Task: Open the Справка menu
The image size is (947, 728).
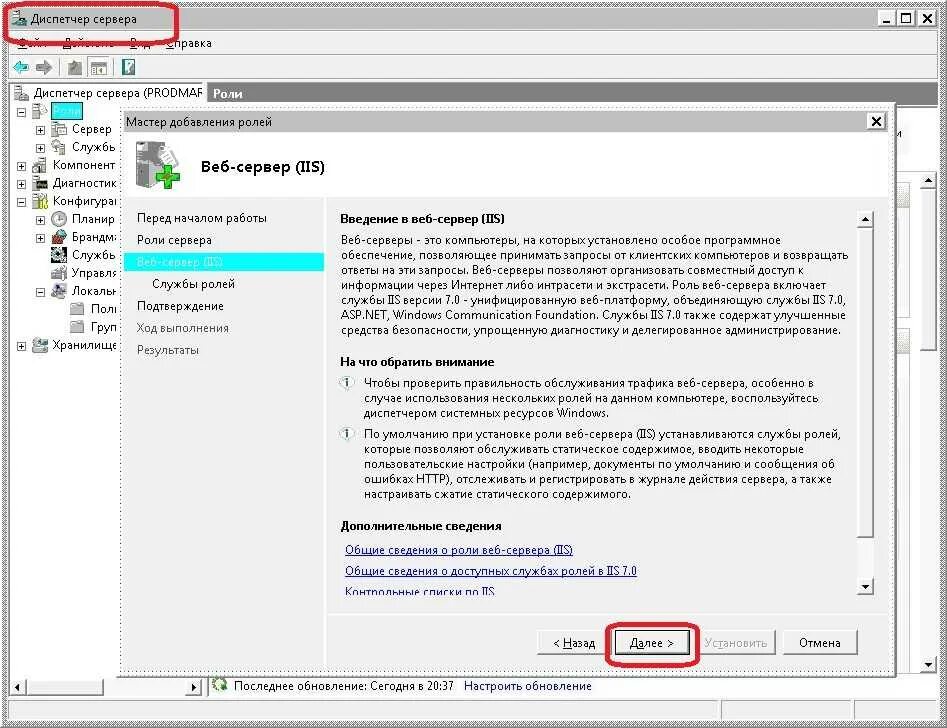Action: point(188,43)
